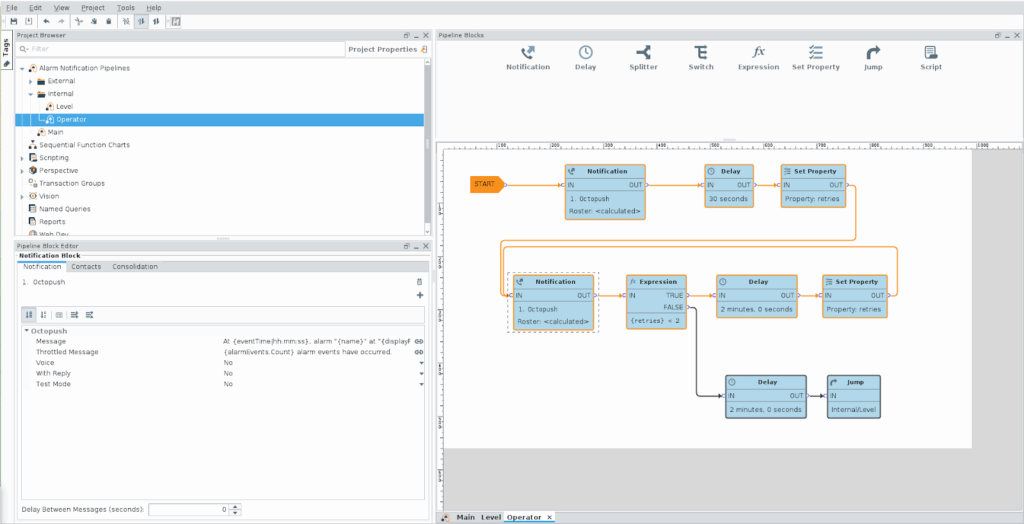Click the link icon beside Message property
Viewport: 1024px width, 524px height.
418,341
